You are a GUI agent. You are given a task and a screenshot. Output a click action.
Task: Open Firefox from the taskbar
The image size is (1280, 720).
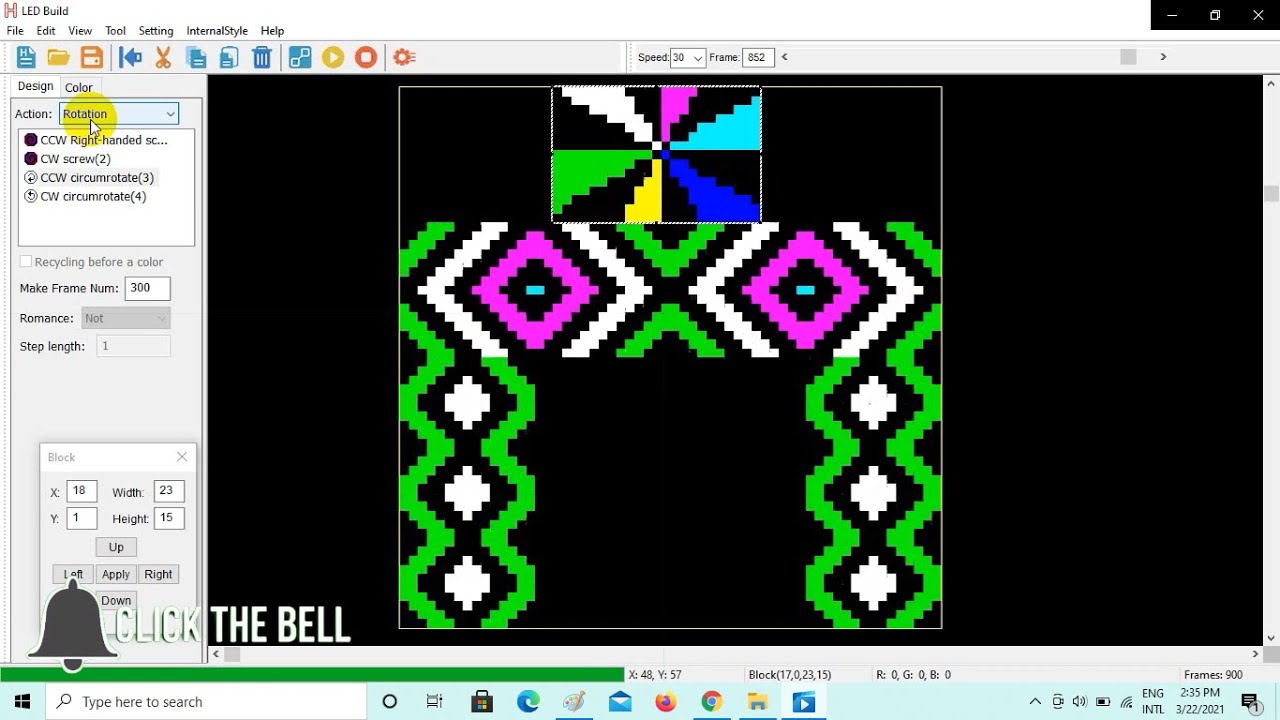point(666,702)
